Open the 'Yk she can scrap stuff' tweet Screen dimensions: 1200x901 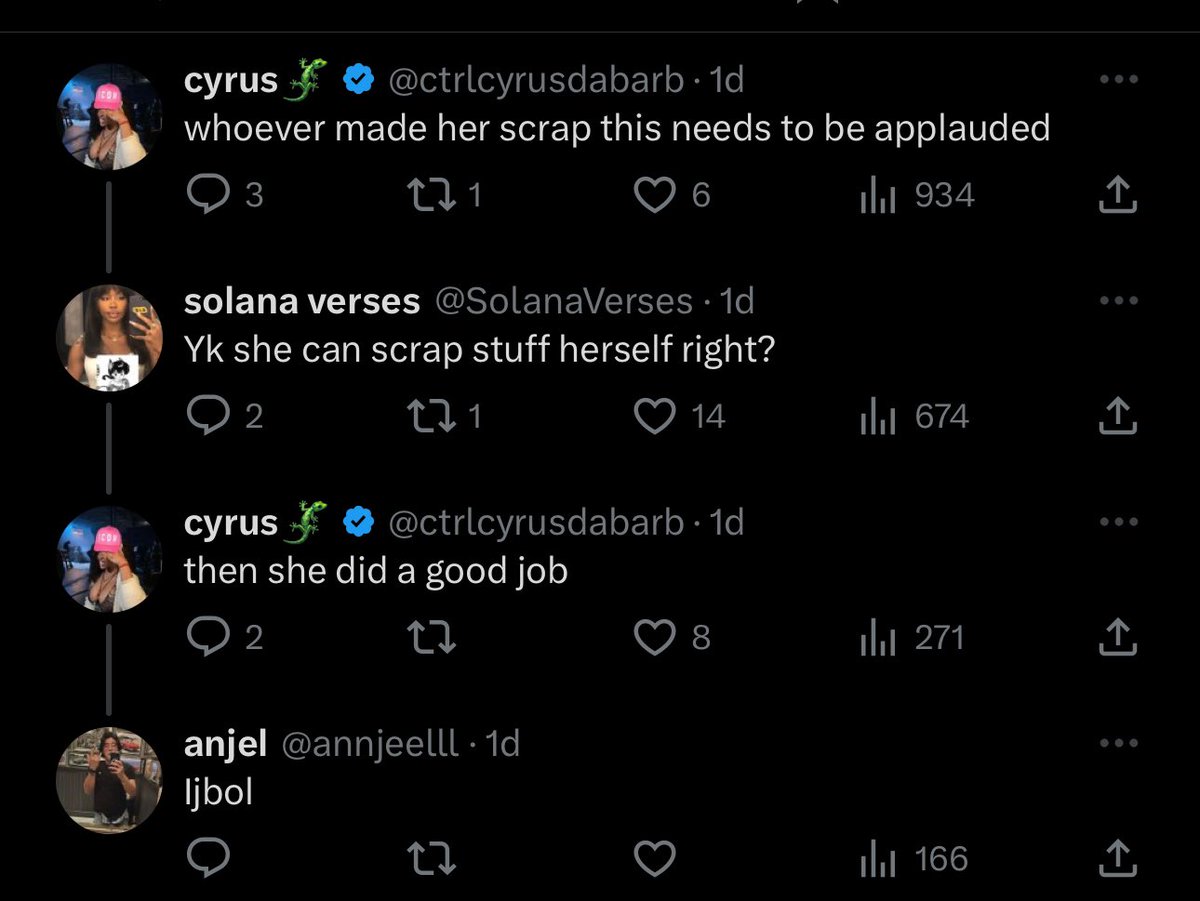coord(480,349)
